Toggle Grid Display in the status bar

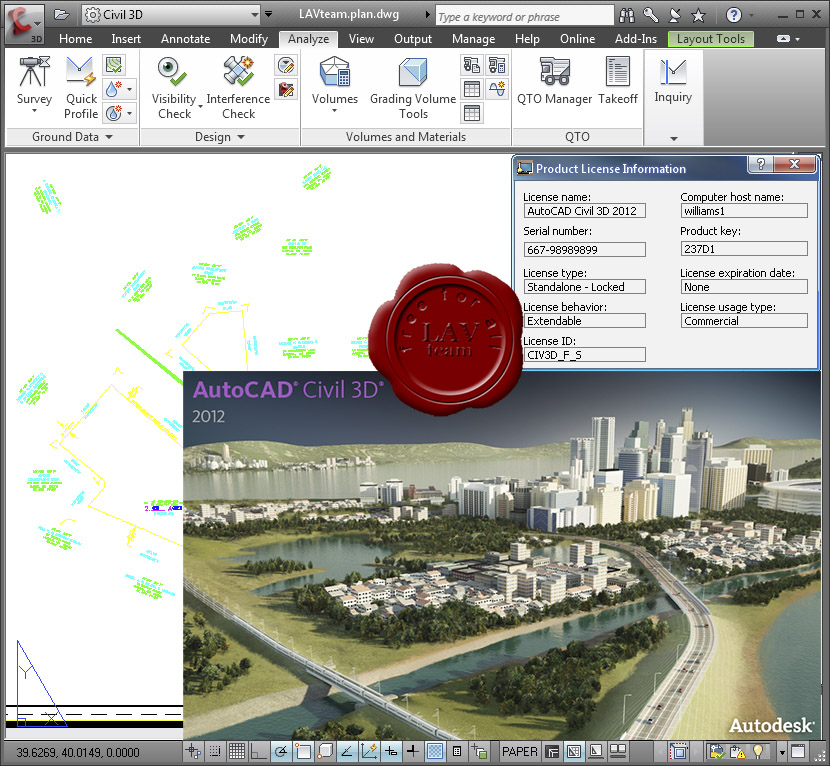pyautogui.click(x=237, y=751)
